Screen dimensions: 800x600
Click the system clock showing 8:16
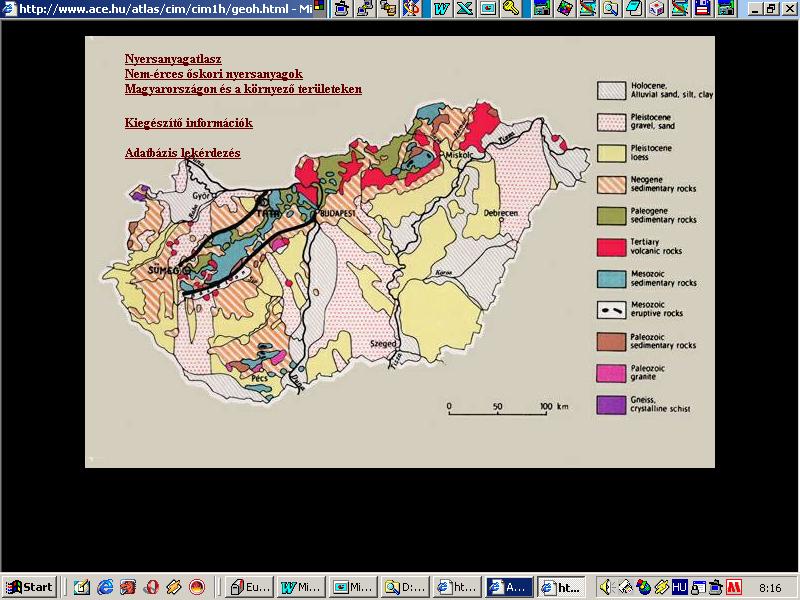770,588
